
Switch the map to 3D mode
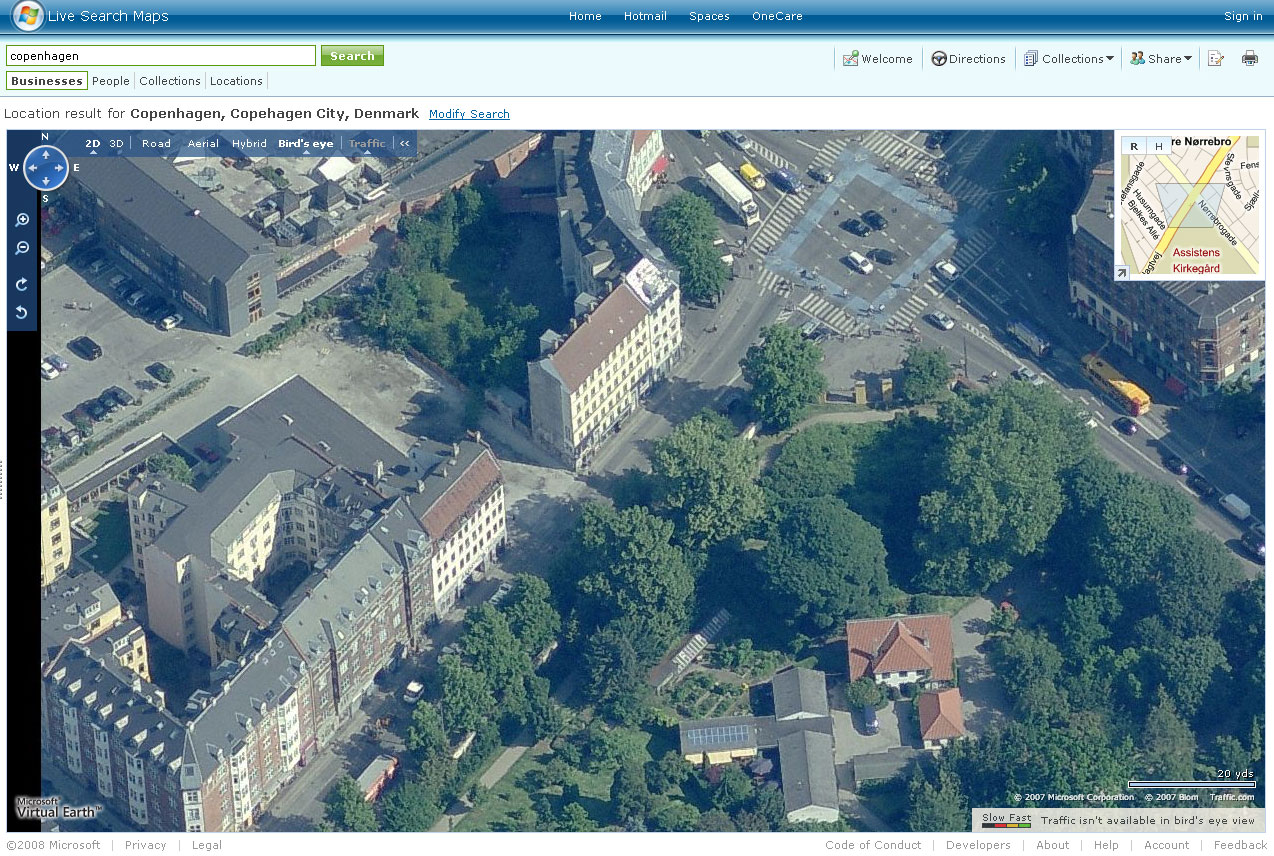click(x=116, y=144)
